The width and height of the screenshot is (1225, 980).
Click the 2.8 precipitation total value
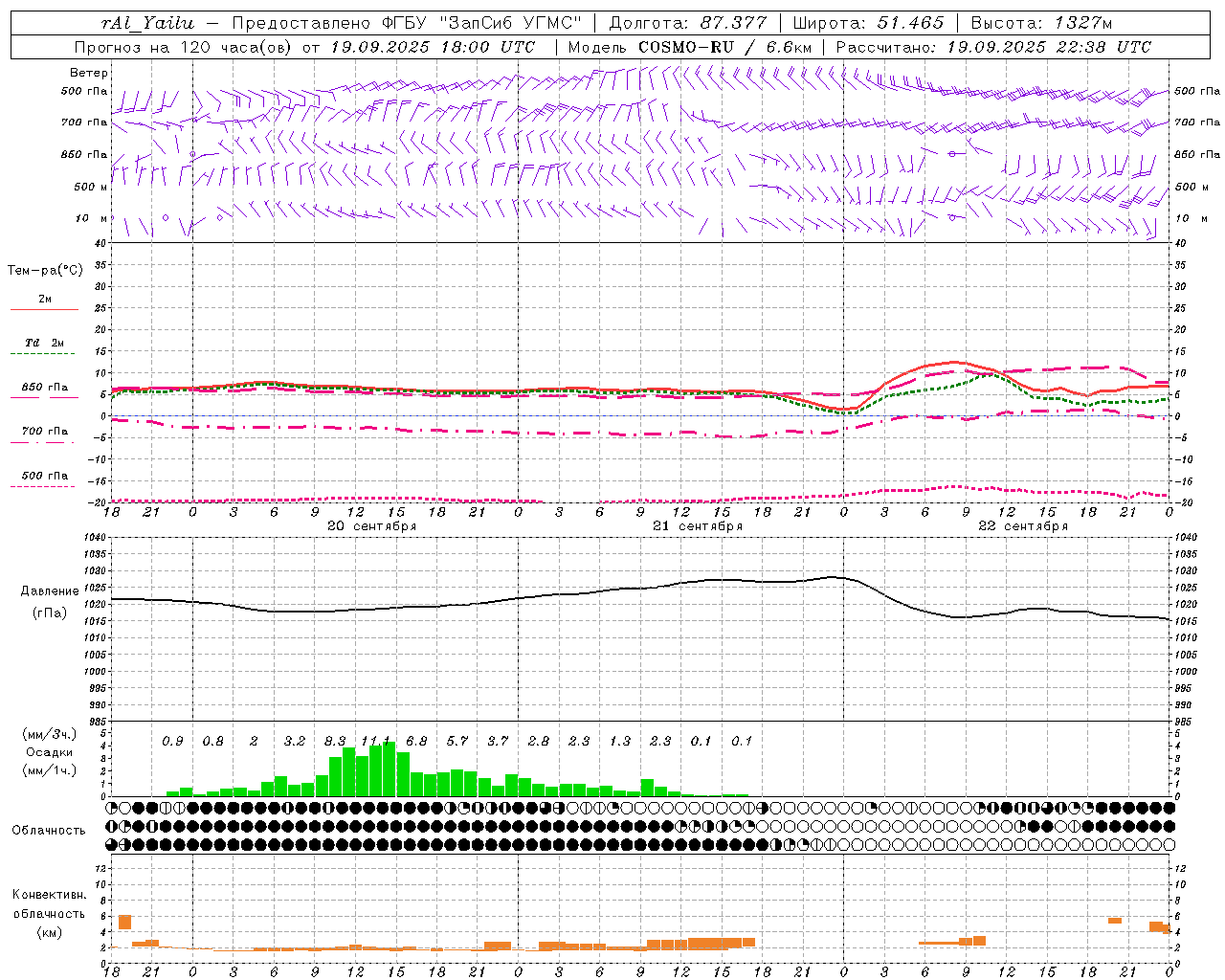[539, 742]
